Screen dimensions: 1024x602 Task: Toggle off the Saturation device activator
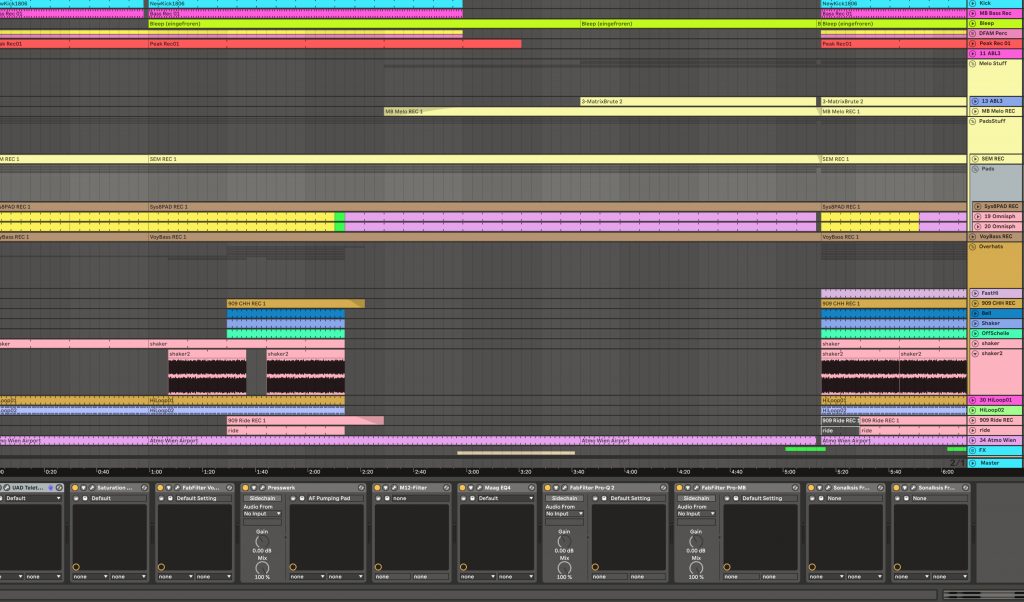(73, 487)
